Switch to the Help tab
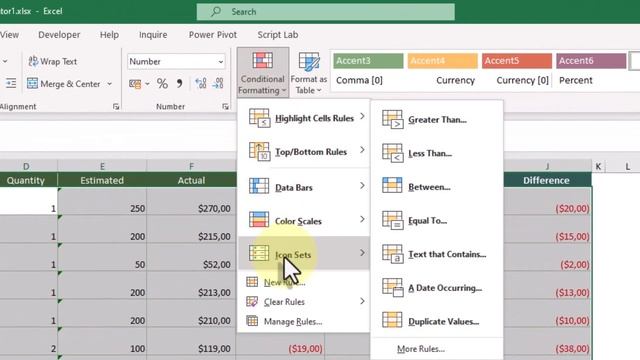640x360 pixels. tap(109, 35)
